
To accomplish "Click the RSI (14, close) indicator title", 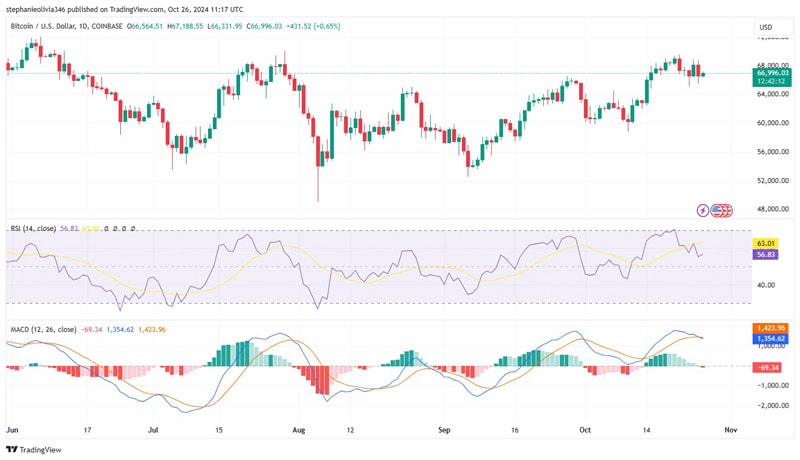I will pyautogui.click(x=33, y=228).
